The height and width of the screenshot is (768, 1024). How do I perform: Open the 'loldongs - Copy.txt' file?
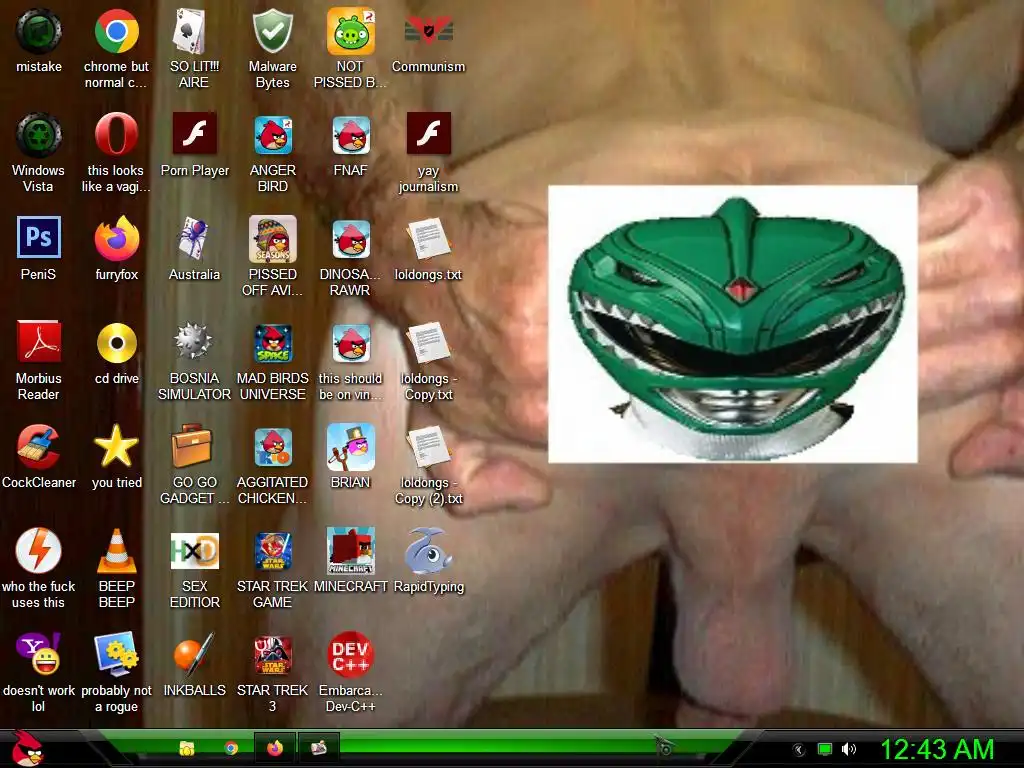[428, 342]
